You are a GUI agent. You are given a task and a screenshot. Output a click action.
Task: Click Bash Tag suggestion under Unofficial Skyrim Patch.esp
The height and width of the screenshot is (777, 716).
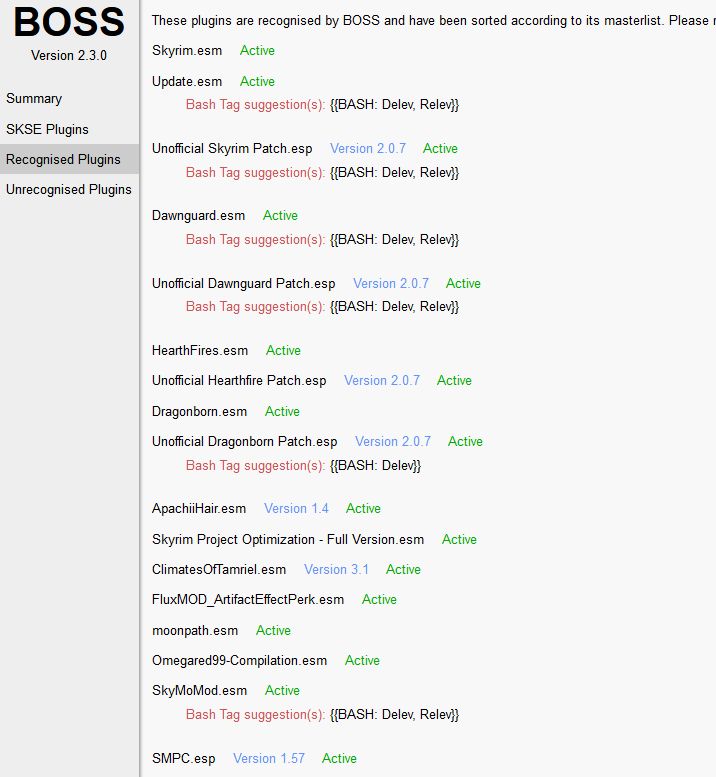click(x=322, y=173)
